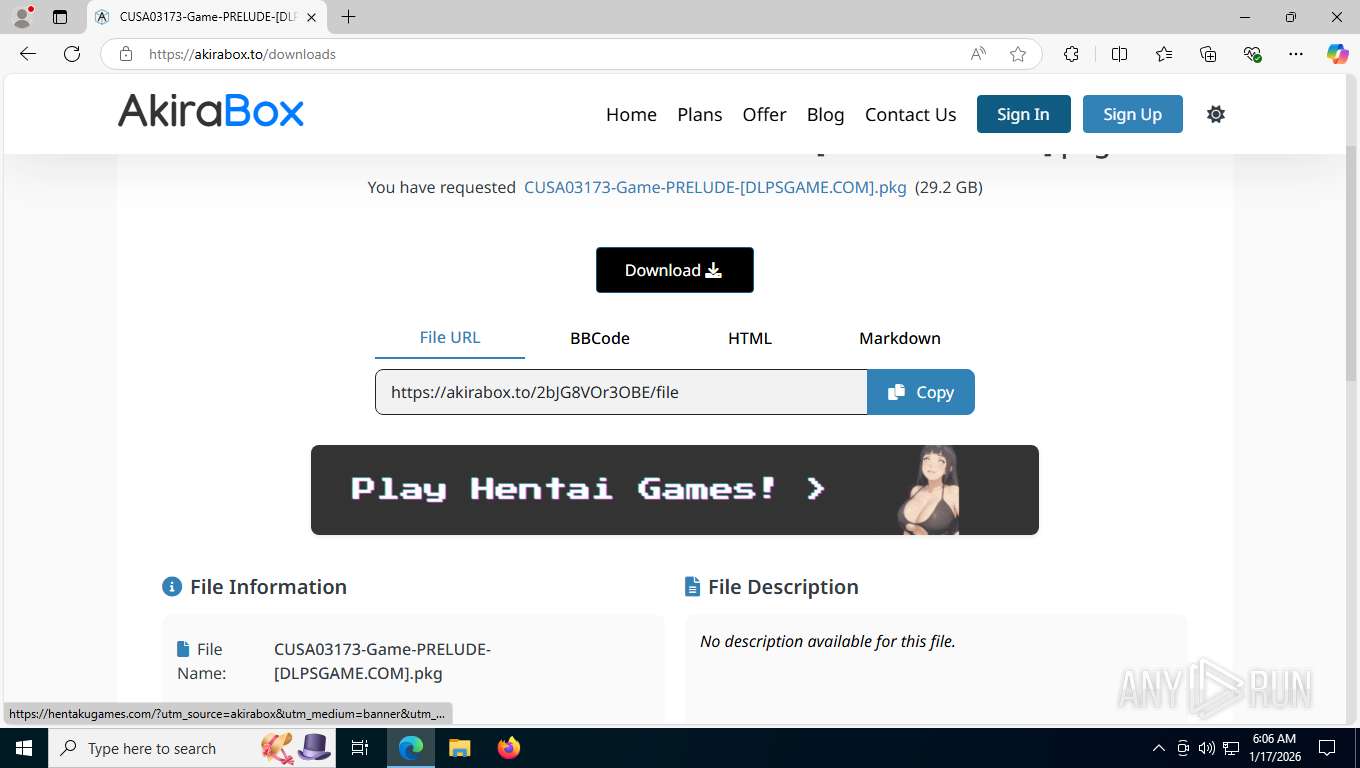This screenshot has width=1360, height=768.
Task: Click the requested file name link
Action: point(715,187)
